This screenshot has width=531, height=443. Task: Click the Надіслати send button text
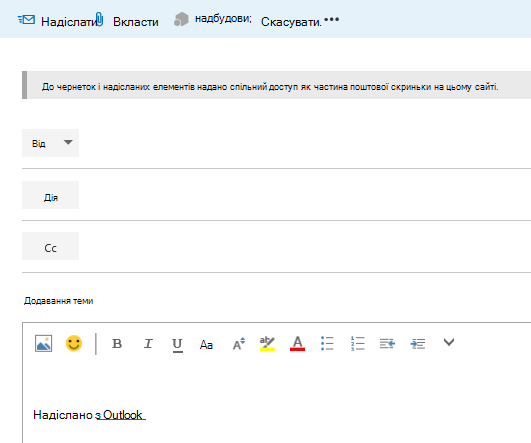coord(68,22)
